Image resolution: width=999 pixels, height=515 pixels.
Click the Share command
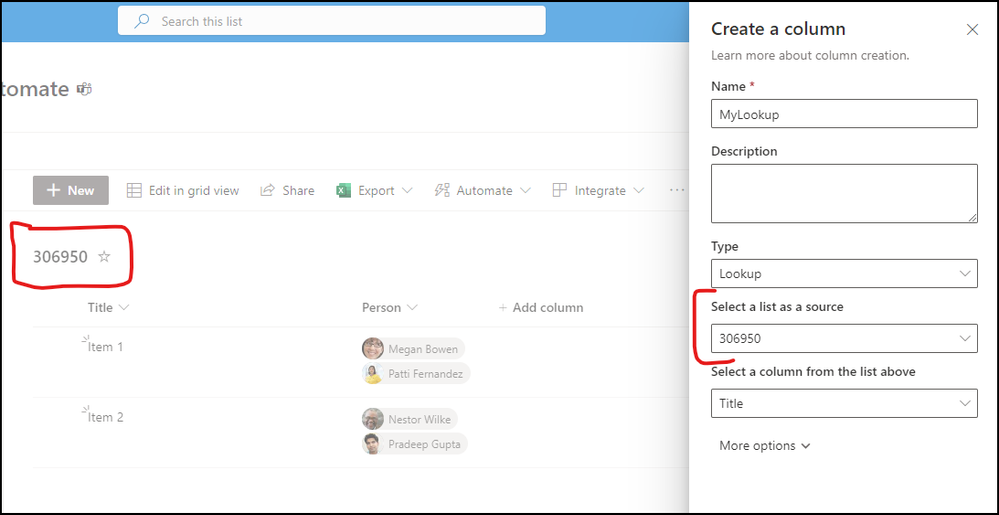point(287,190)
